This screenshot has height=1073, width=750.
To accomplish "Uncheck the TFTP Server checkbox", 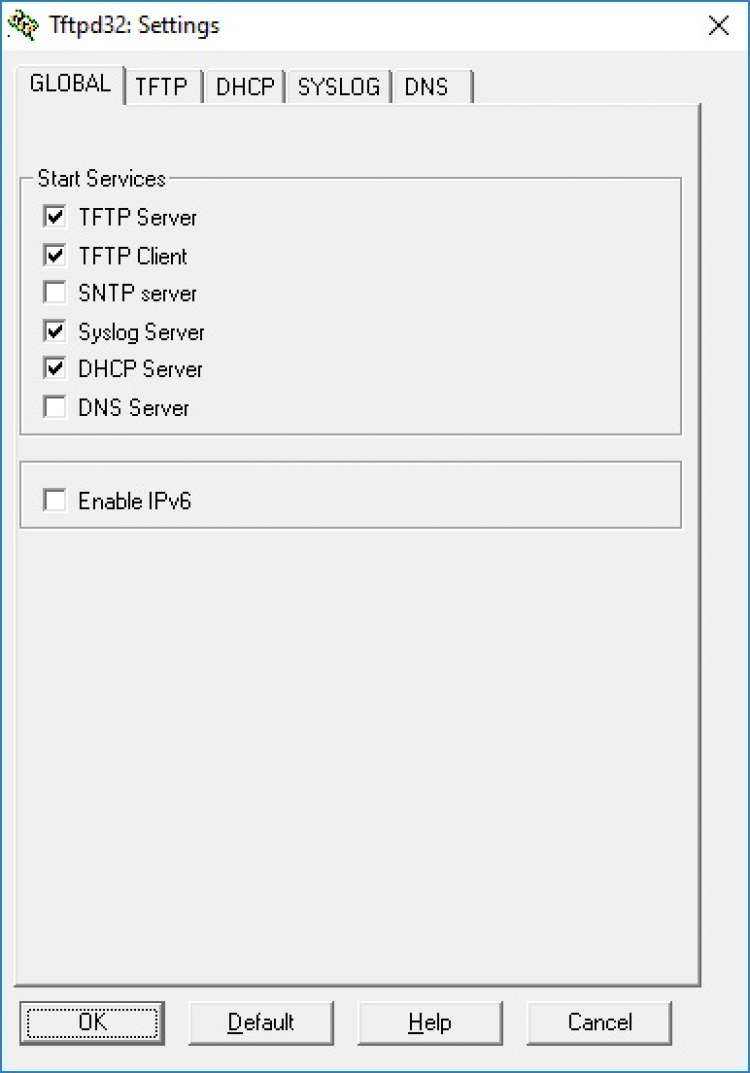I will pyautogui.click(x=54, y=217).
